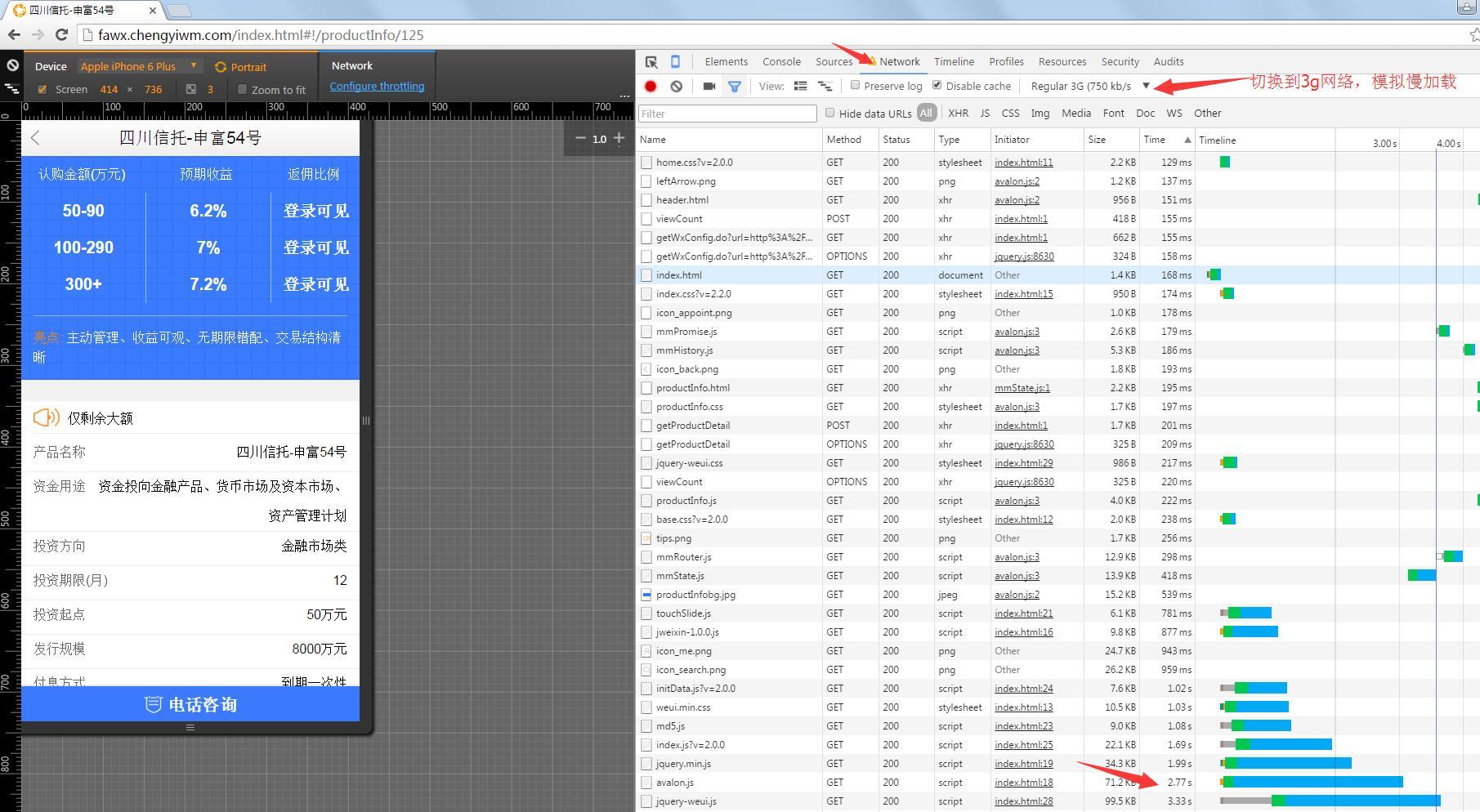
Task: Select the jquery-weui.js request row
Action: [1058, 801]
